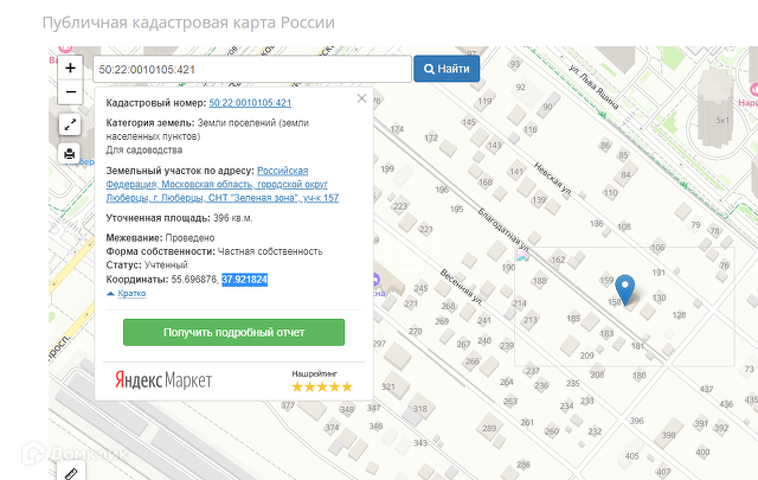758x480 pixels.
Task: Click coordinate value 55.696876
Action: point(195,279)
